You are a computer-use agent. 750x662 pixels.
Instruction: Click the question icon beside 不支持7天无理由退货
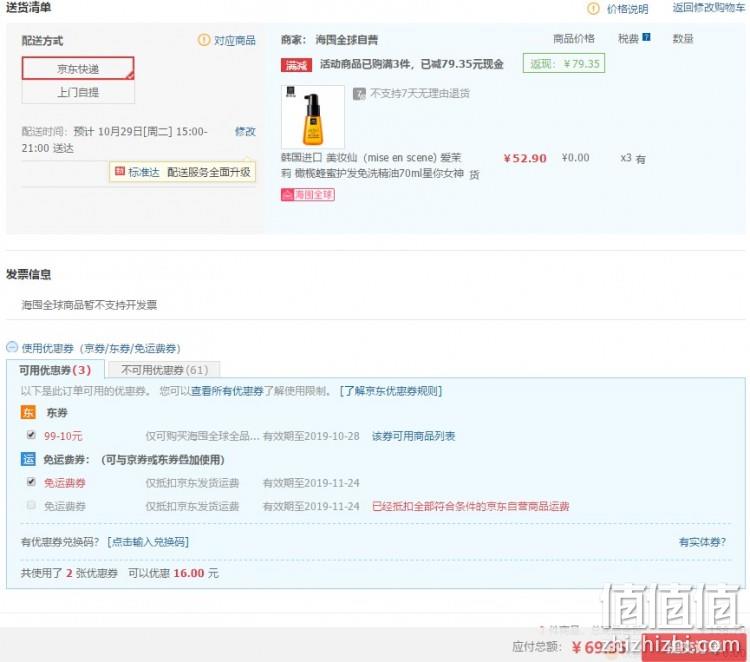click(x=359, y=94)
